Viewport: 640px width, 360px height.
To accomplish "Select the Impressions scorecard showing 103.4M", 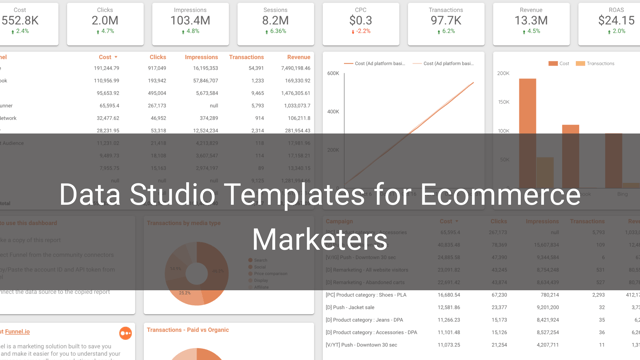I will click(190, 24).
